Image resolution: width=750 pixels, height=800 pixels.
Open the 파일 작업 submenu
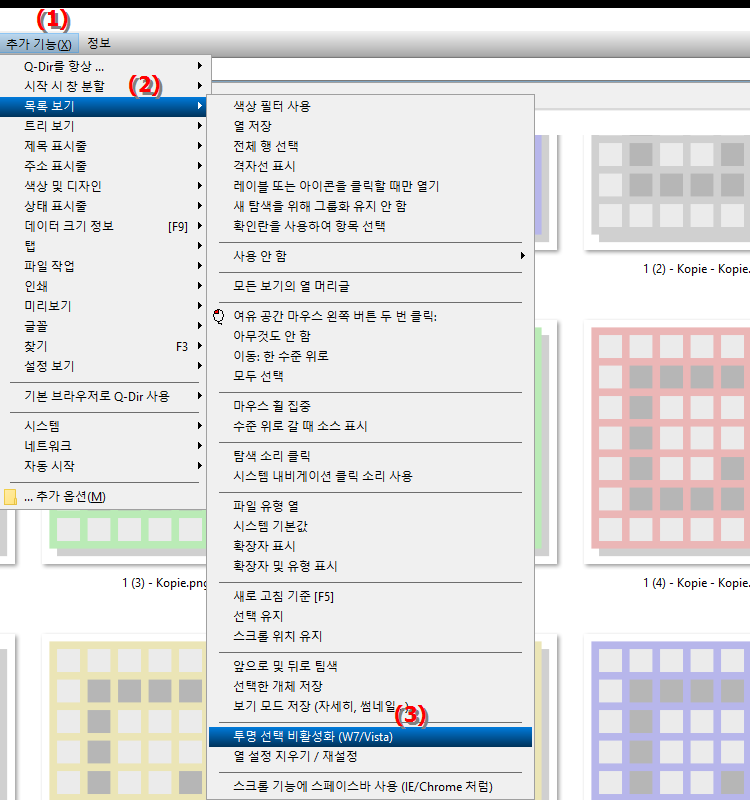point(104,266)
